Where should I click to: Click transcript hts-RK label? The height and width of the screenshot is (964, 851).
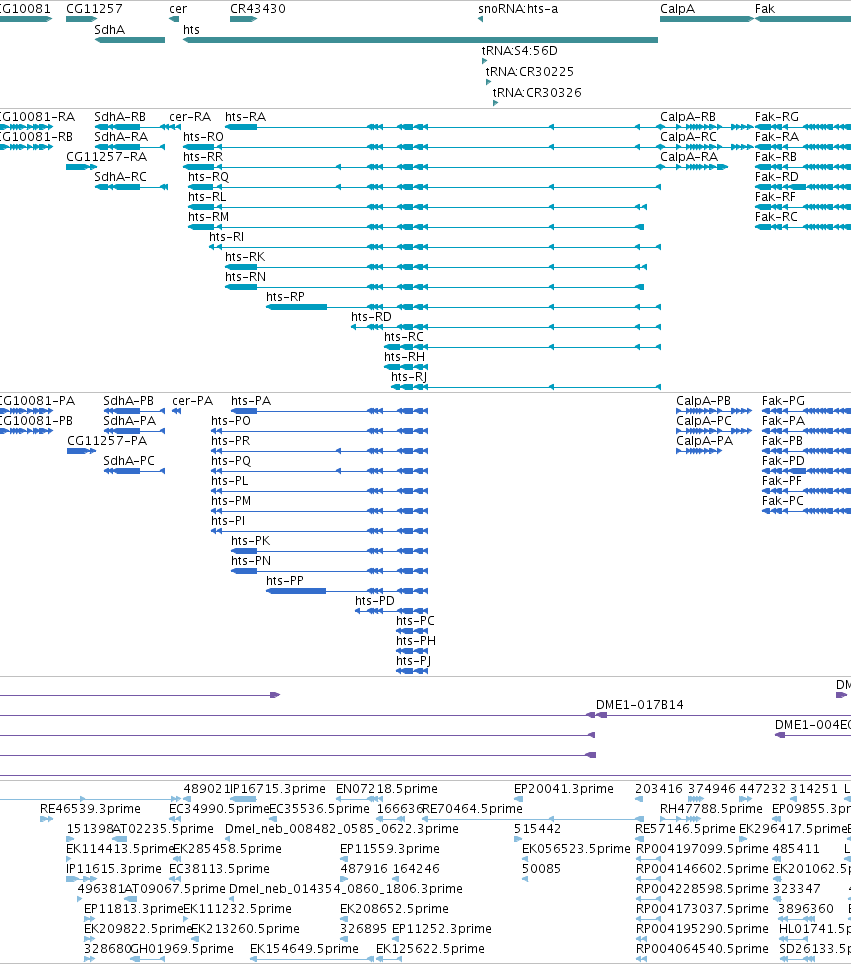(245, 256)
